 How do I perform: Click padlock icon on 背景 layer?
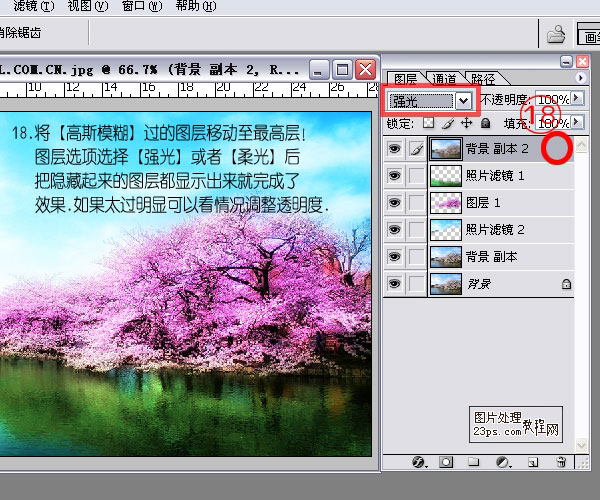[566, 284]
